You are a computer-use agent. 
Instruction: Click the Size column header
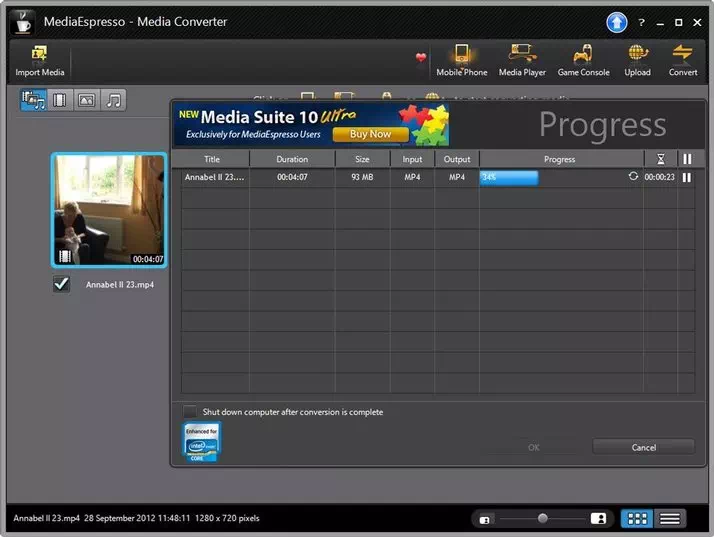[362, 159]
